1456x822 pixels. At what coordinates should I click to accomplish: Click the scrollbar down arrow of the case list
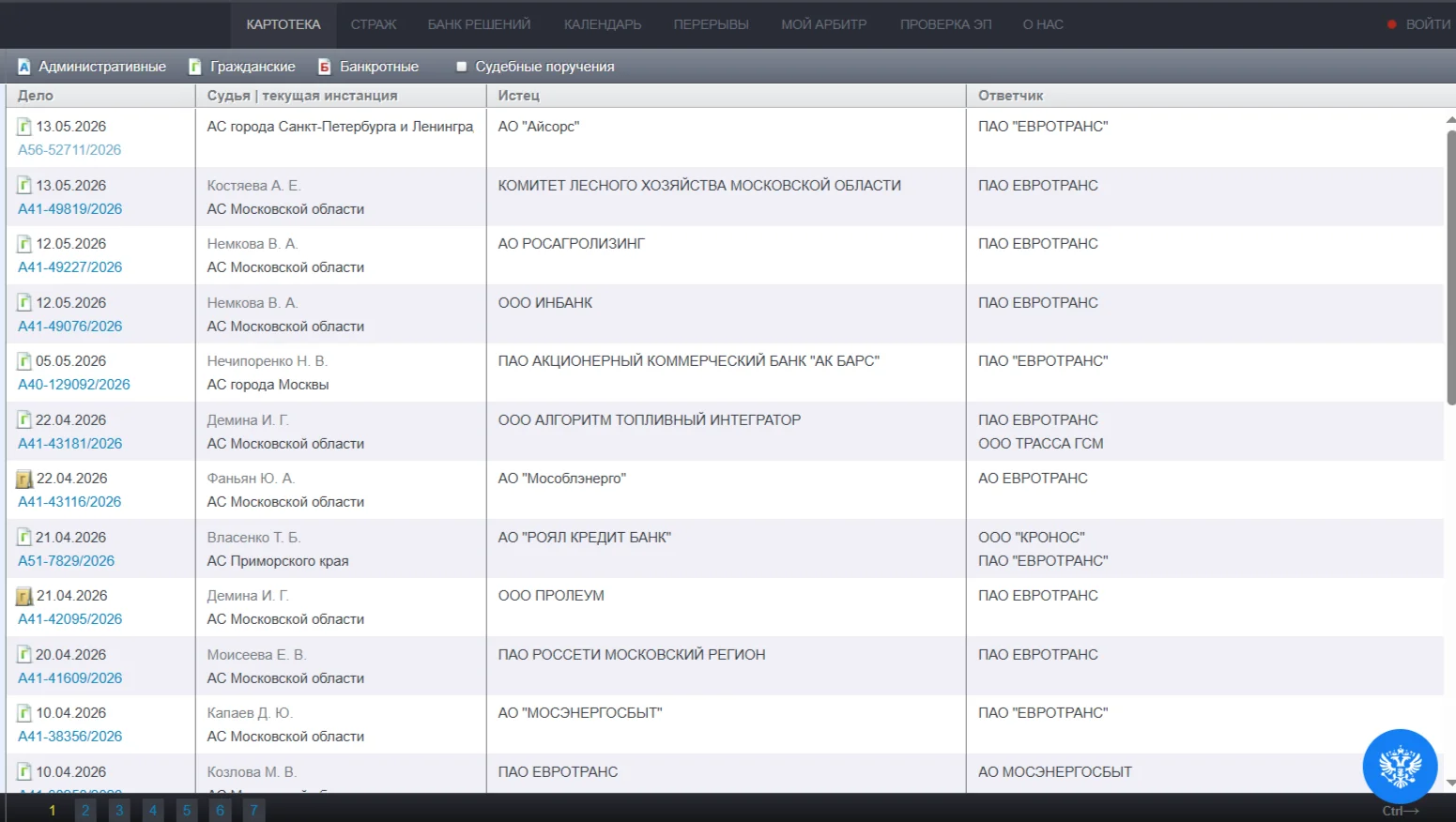tap(1450, 783)
